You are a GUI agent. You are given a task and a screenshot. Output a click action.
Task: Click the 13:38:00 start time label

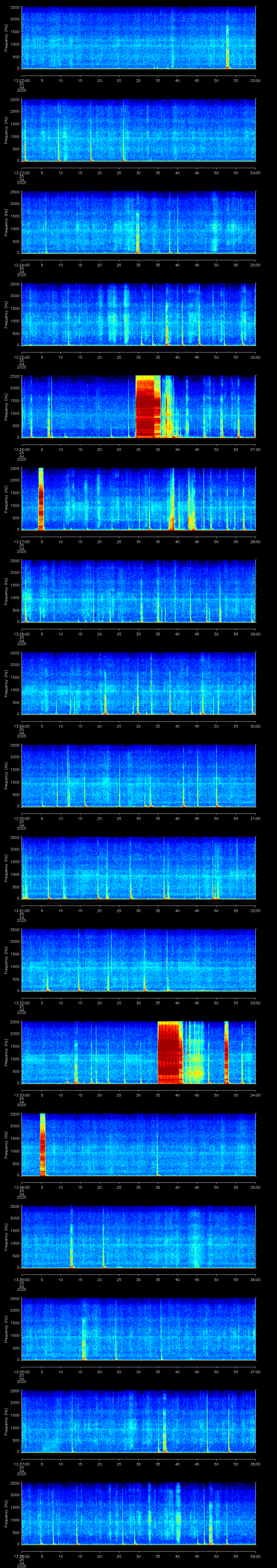21,1556
